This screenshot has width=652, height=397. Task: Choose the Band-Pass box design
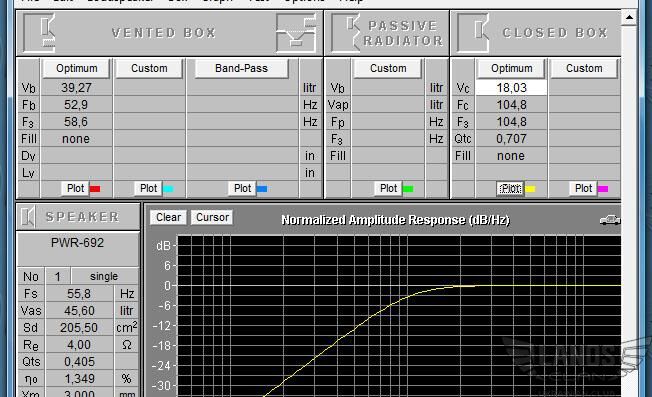click(x=242, y=68)
